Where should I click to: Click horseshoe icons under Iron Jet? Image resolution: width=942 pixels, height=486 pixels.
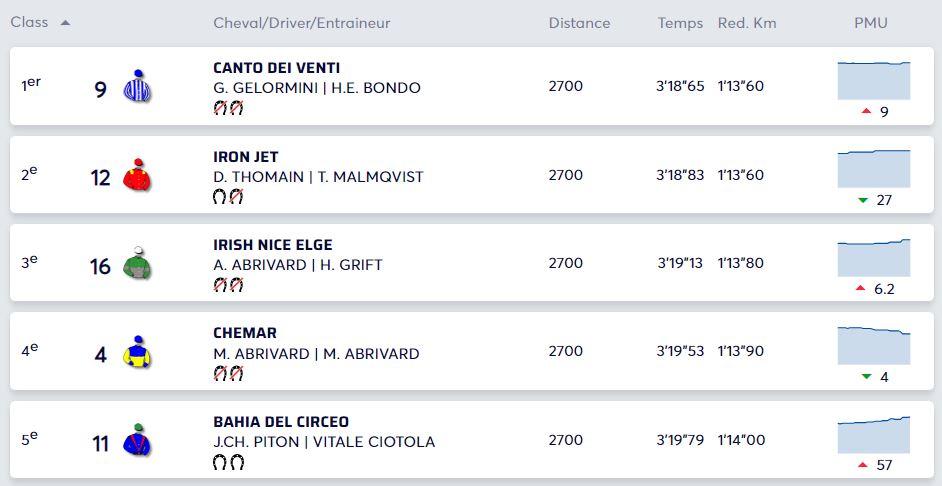point(228,197)
